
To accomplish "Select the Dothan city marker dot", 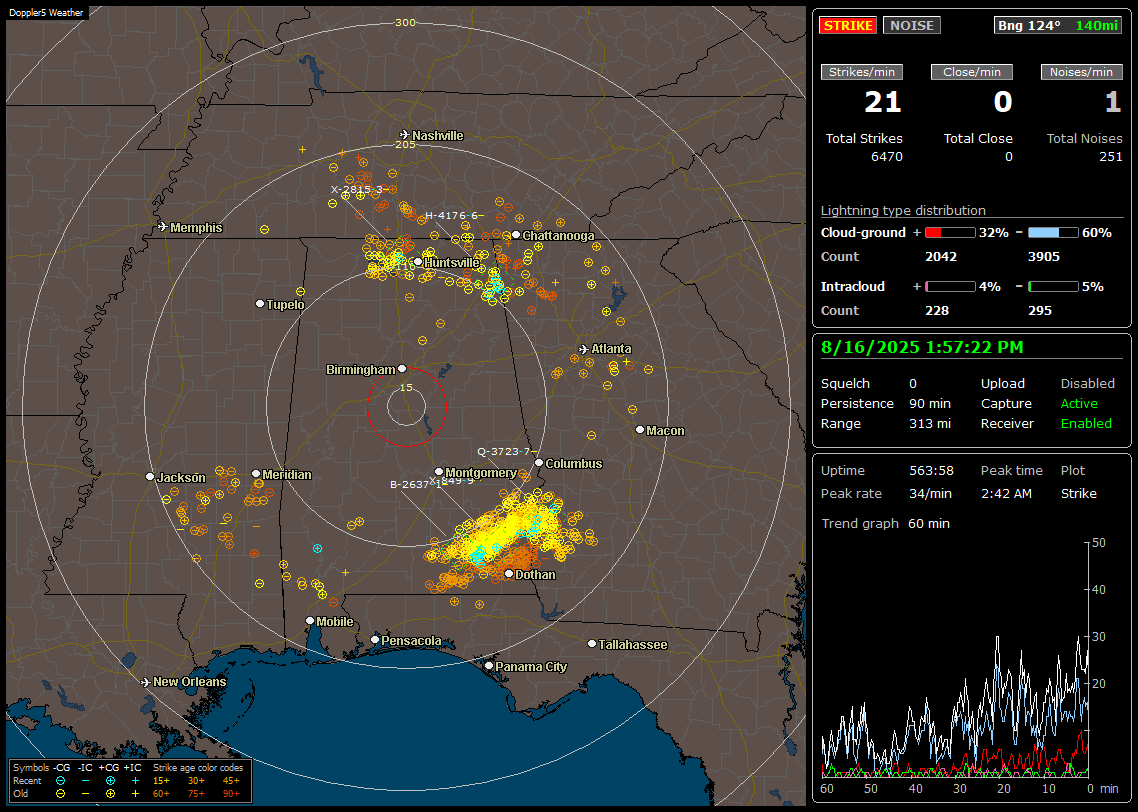I will (x=509, y=573).
